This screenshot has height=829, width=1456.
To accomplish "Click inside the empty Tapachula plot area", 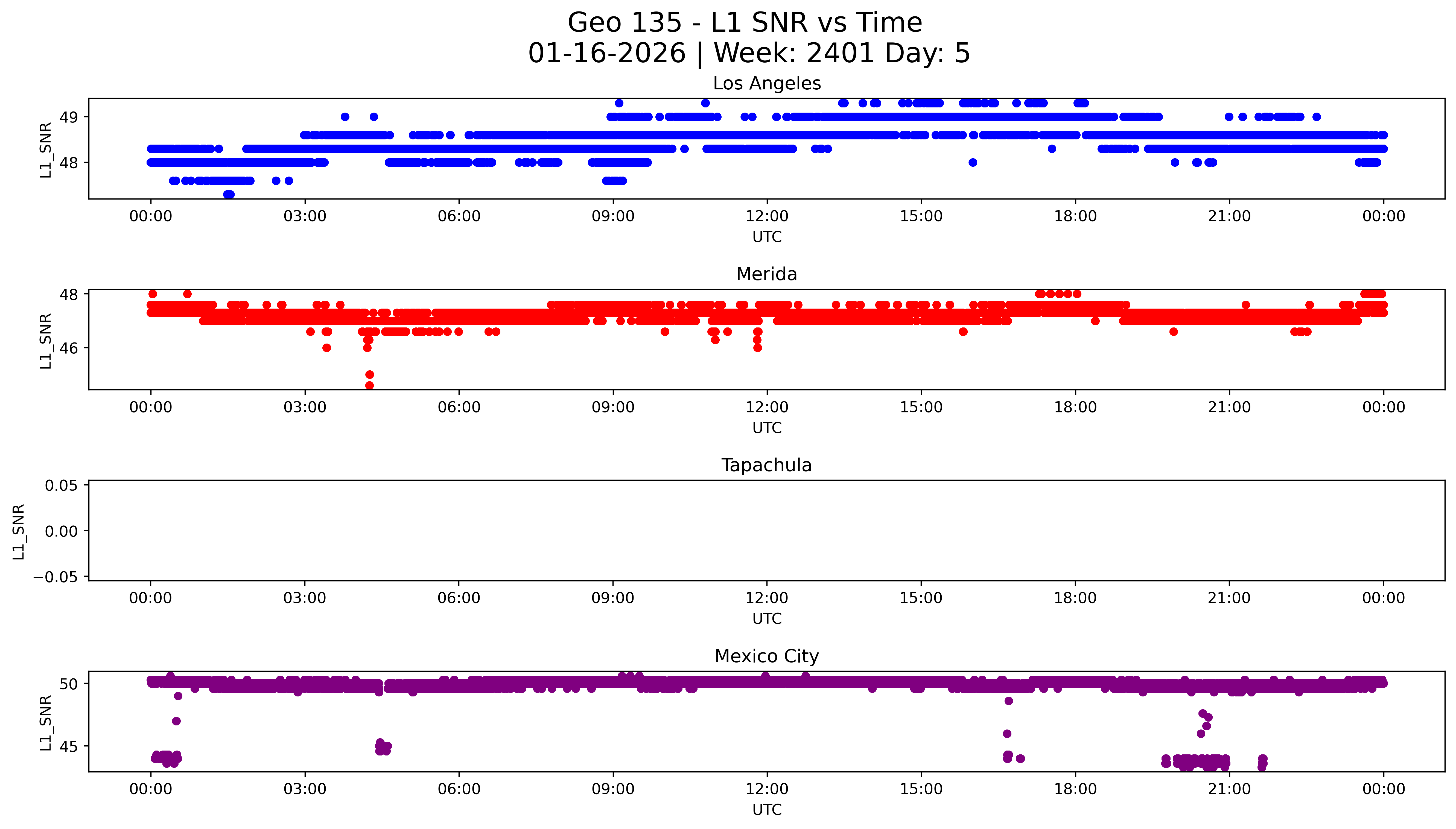I will coord(766,531).
